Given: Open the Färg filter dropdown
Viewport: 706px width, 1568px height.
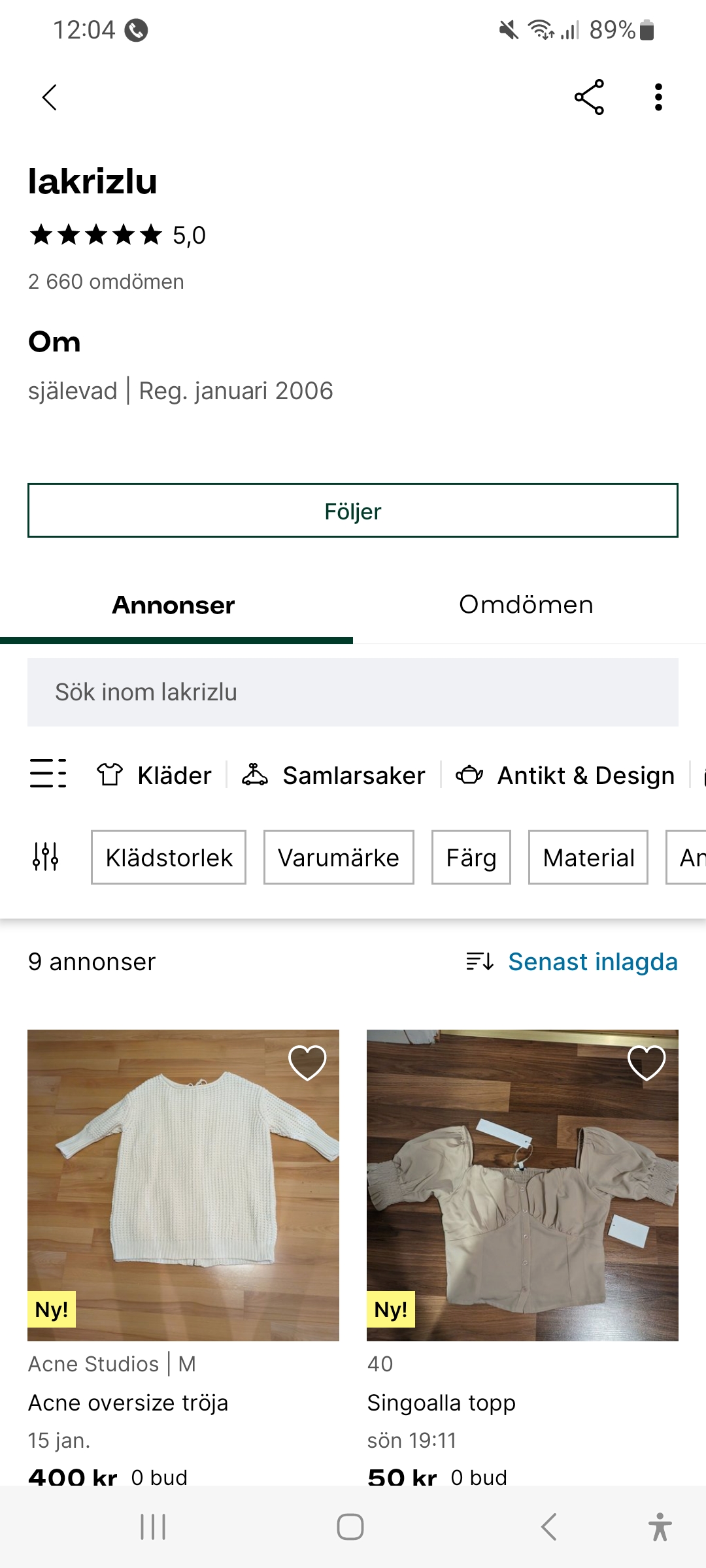Looking at the screenshot, I should tap(471, 857).
